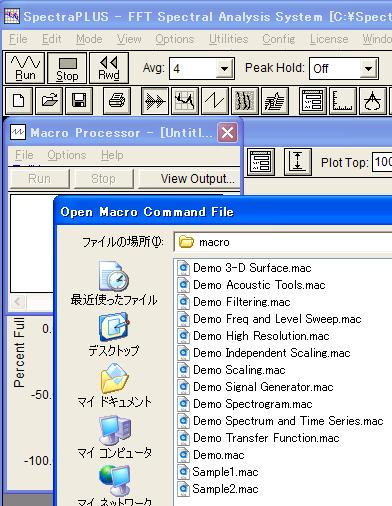Viewport: 392px width, 506px height.
Task: Open Macro Processor Options menu
Action: (x=67, y=155)
